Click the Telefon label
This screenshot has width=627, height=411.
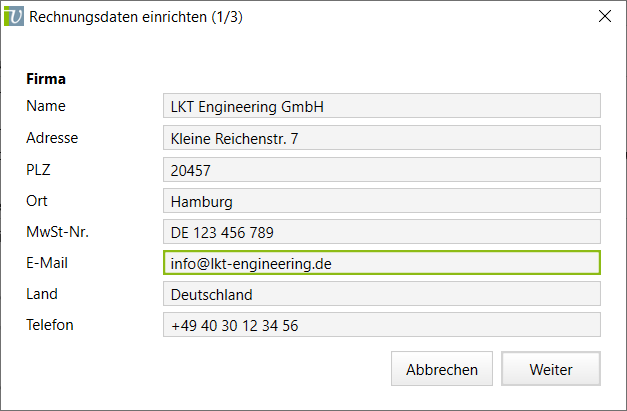(50, 325)
